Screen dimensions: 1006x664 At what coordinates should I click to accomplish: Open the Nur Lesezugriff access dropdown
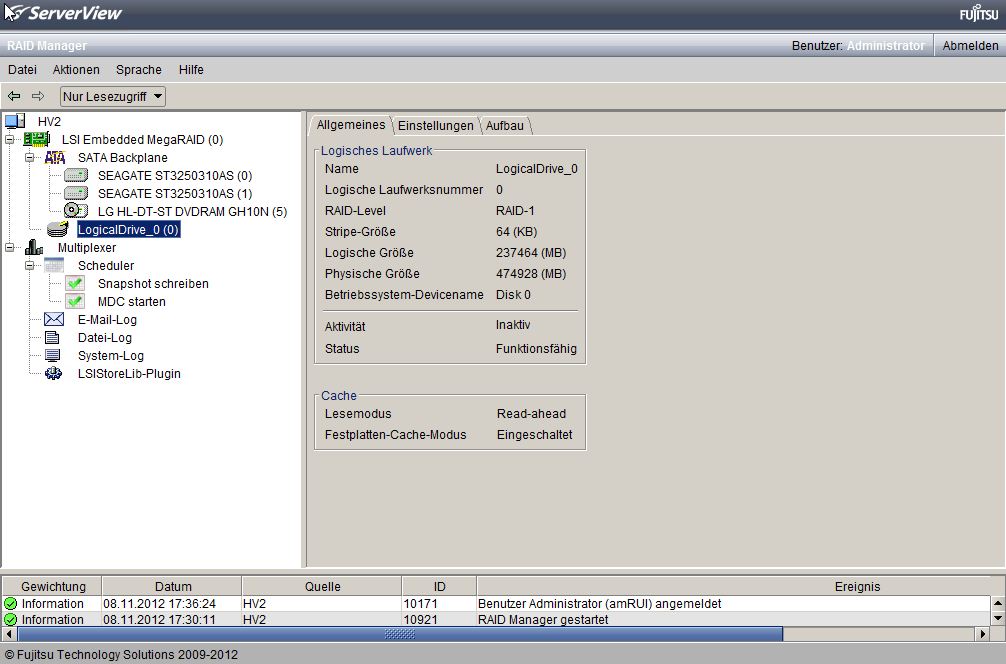[113, 96]
